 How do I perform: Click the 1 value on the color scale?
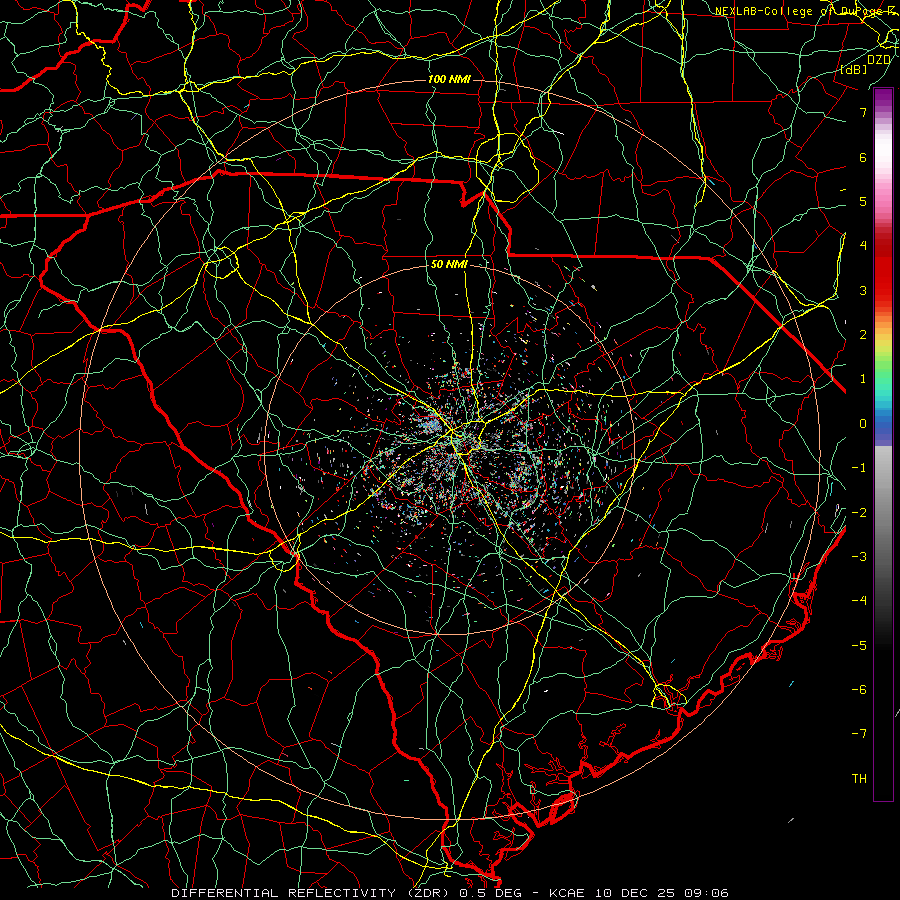(x=863, y=379)
